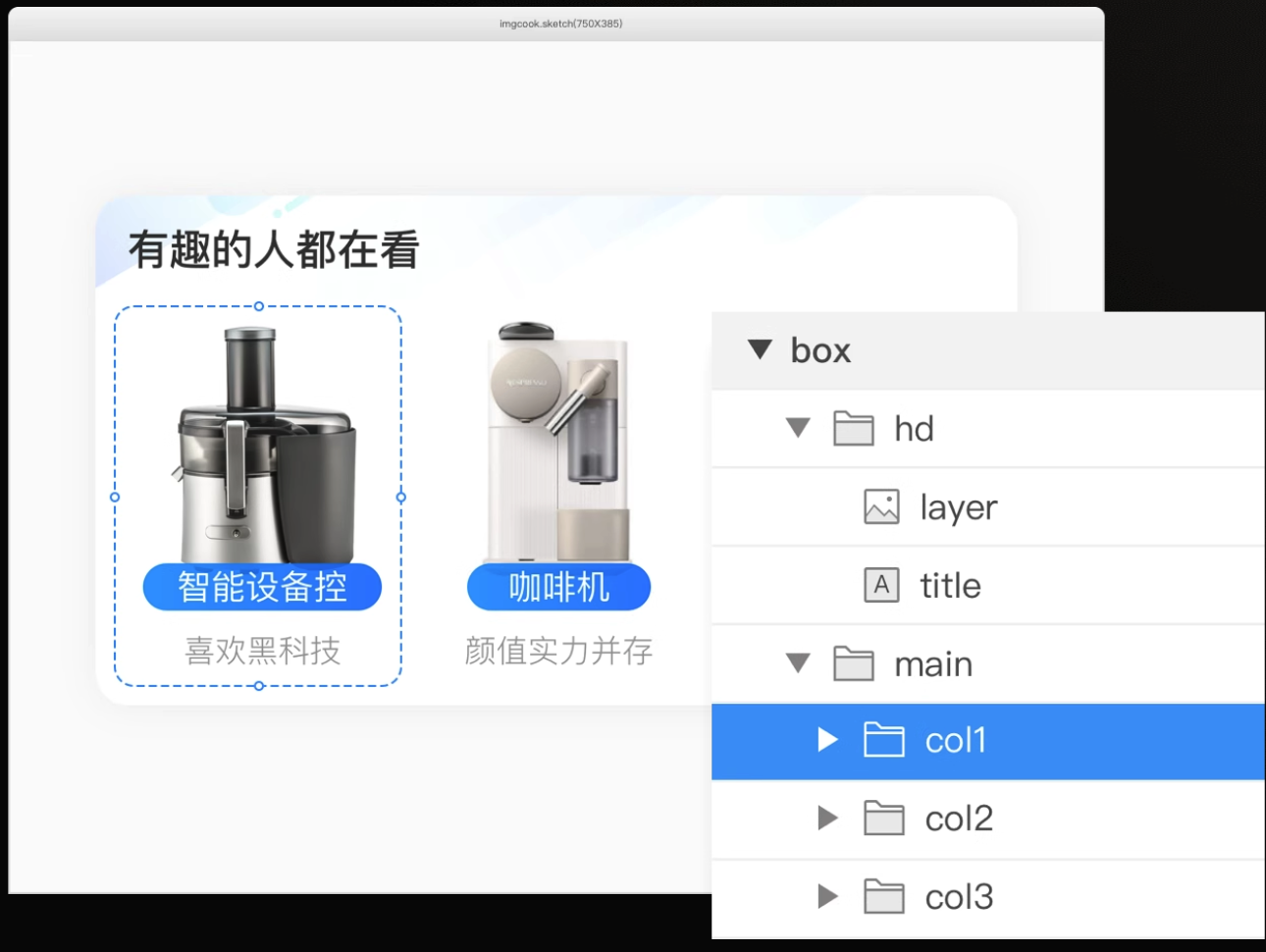The width and height of the screenshot is (1266, 952).
Task: Select the "title" layer row
Action: [x=949, y=585]
